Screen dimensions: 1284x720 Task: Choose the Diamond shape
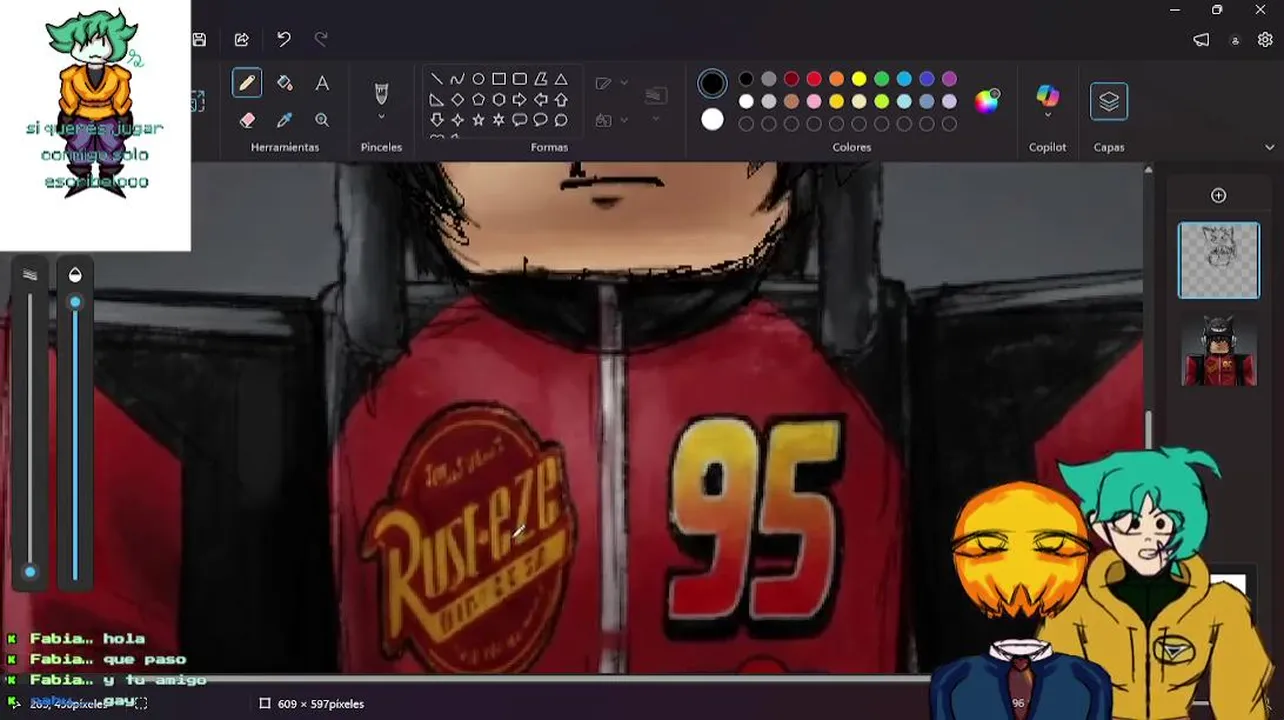(457, 100)
